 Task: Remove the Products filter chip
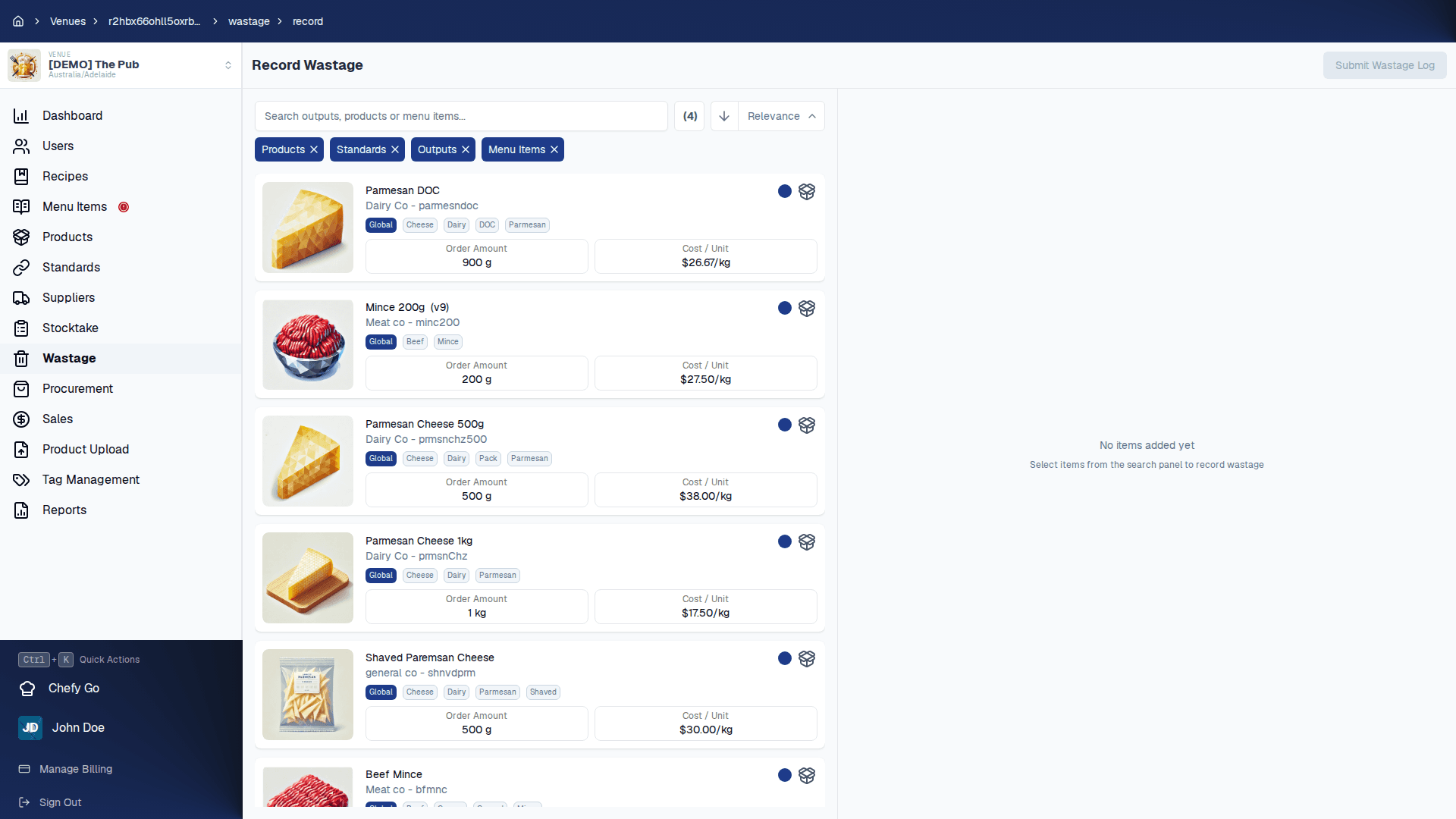coord(314,149)
